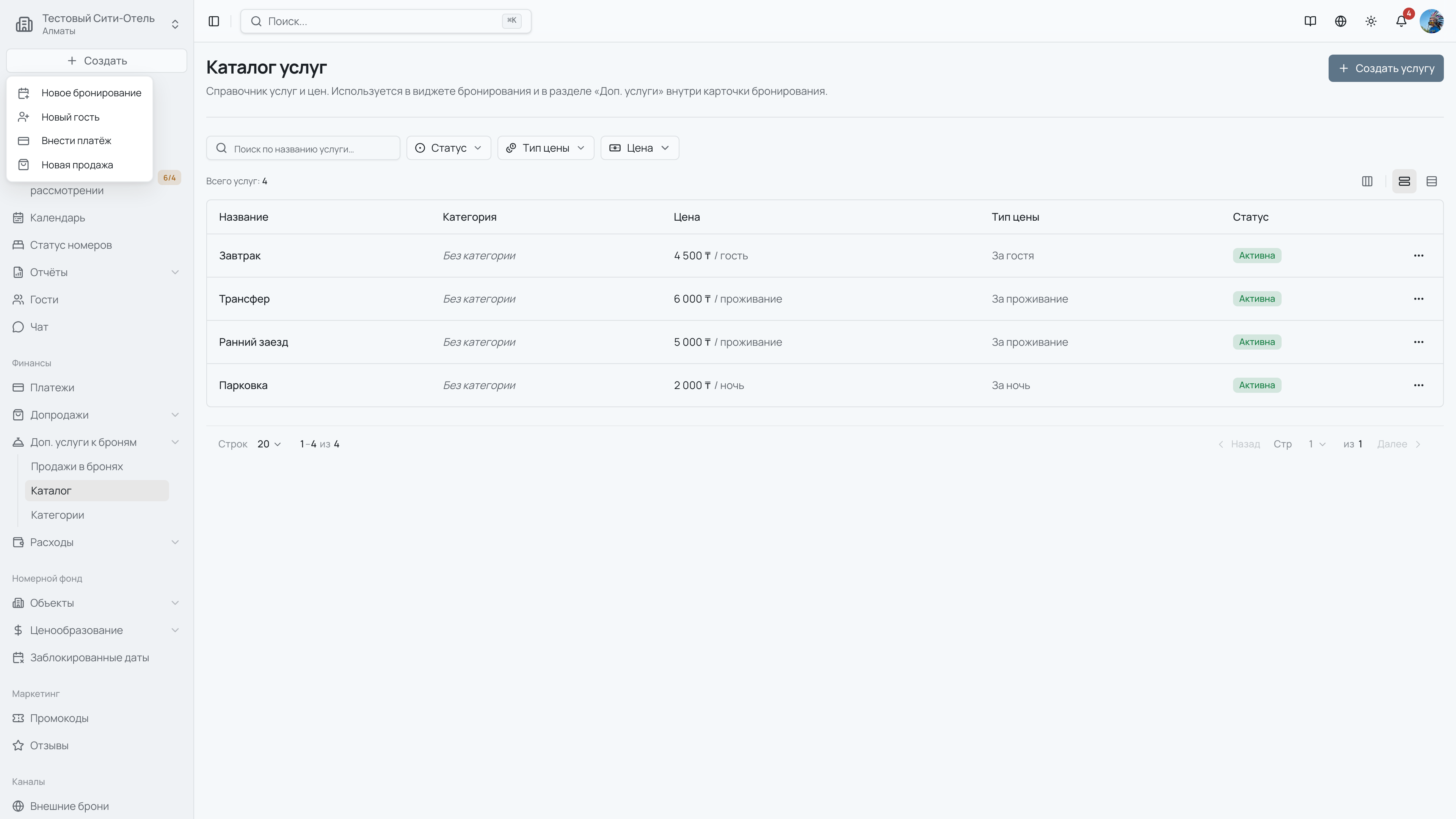
Task: Expand the Допродажи section
Action: [x=96, y=415]
